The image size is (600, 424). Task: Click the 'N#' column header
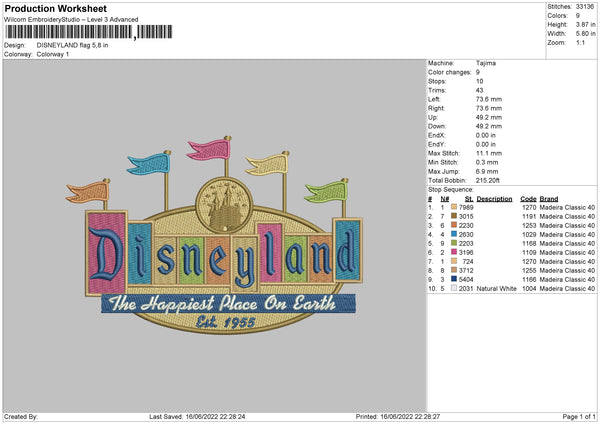444,199
